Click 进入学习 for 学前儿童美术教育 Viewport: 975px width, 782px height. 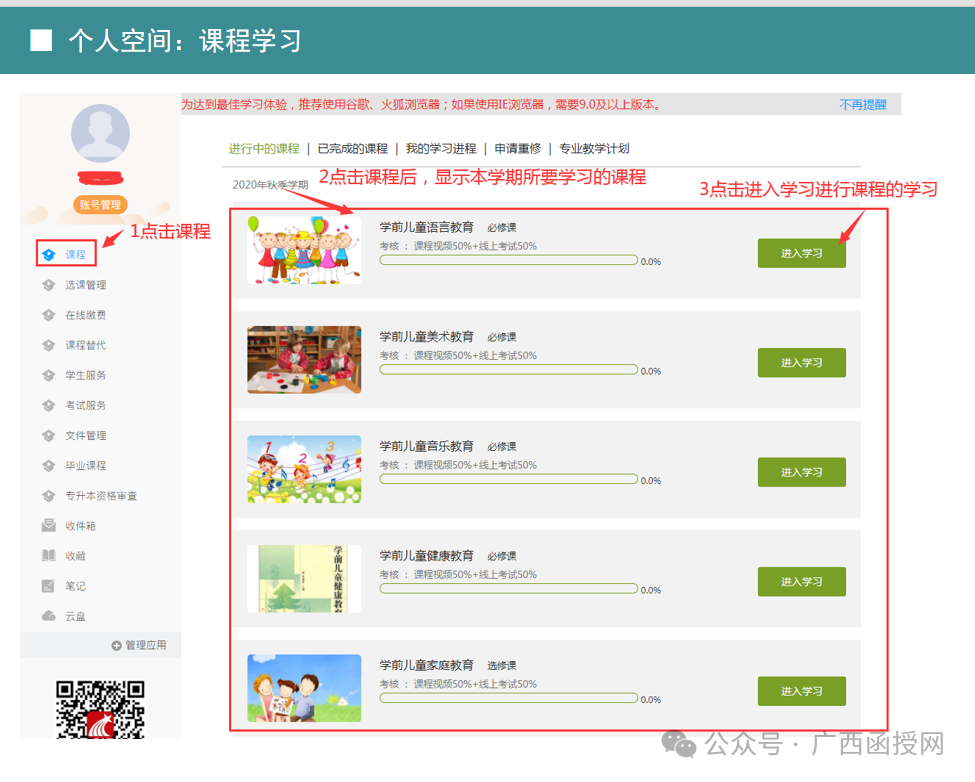tap(802, 363)
